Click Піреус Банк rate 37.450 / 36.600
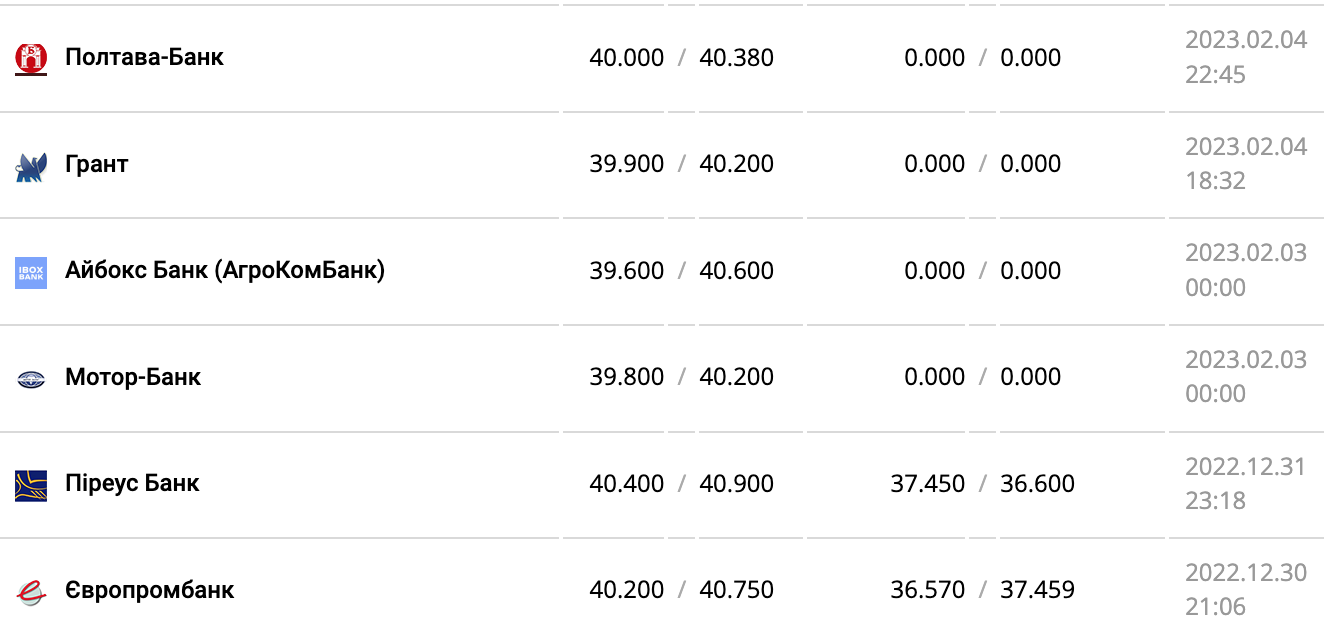1324x635 pixels. coord(982,484)
